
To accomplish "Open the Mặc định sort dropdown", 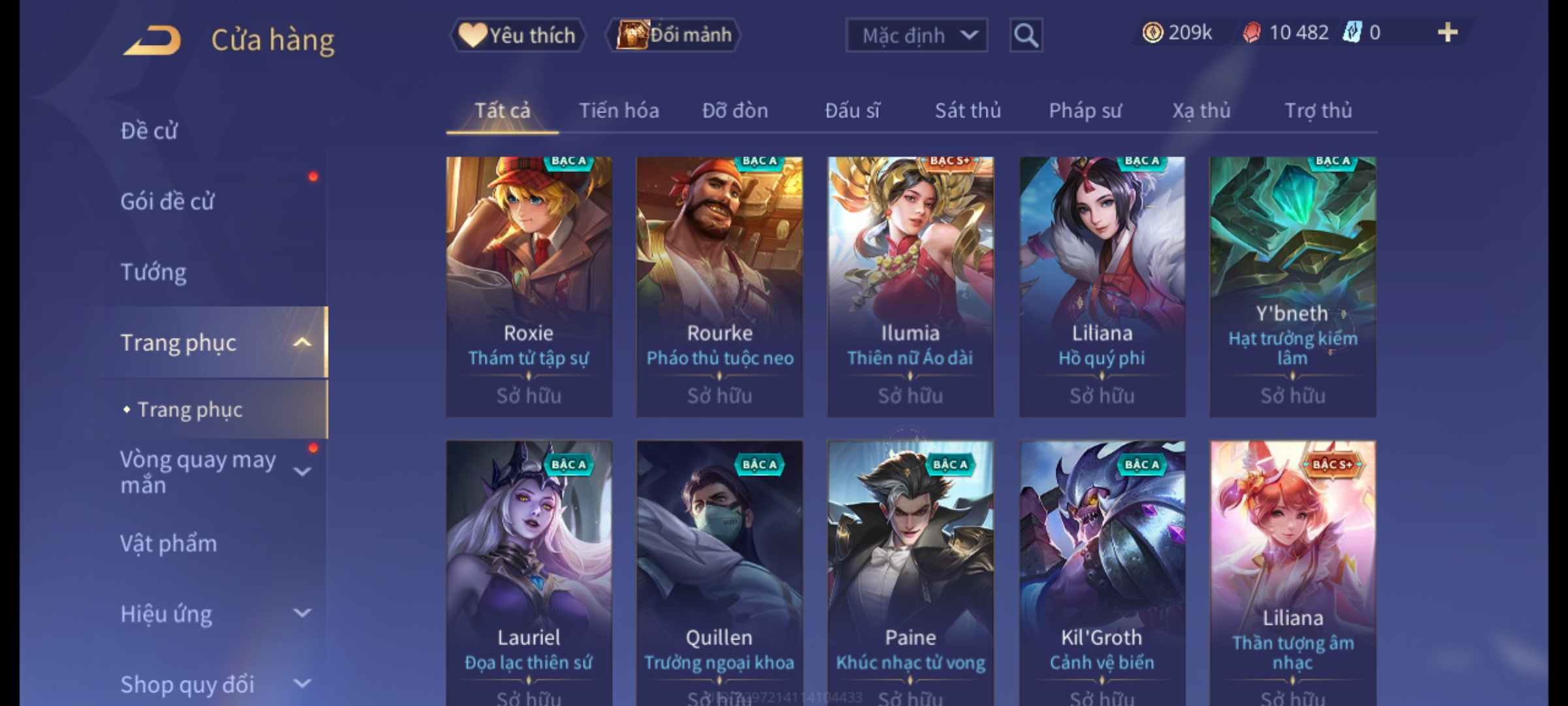I will tap(916, 35).
